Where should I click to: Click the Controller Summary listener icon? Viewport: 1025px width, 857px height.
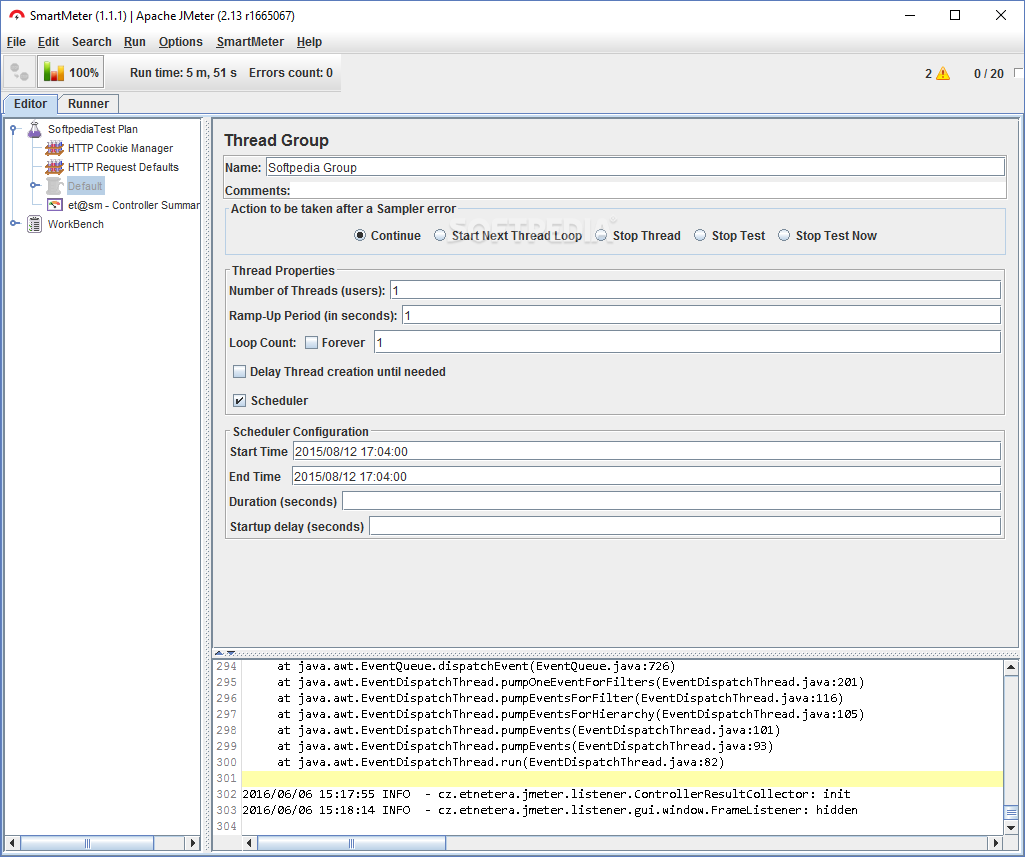tap(55, 205)
